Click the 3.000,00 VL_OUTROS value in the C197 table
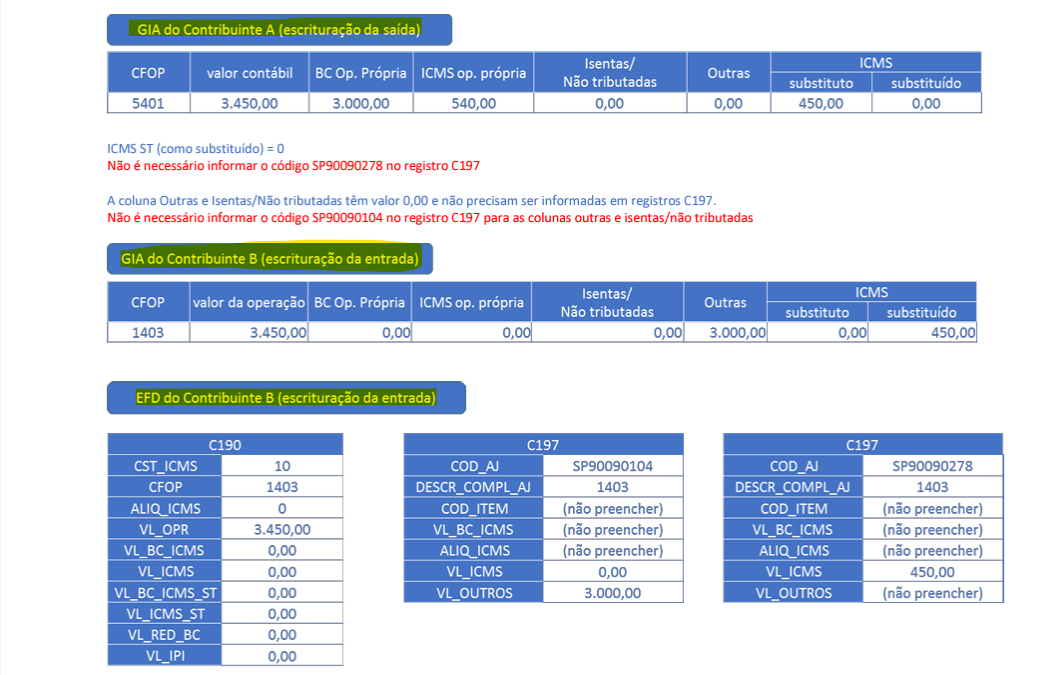The height and width of the screenshot is (675, 1046). point(612,593)
